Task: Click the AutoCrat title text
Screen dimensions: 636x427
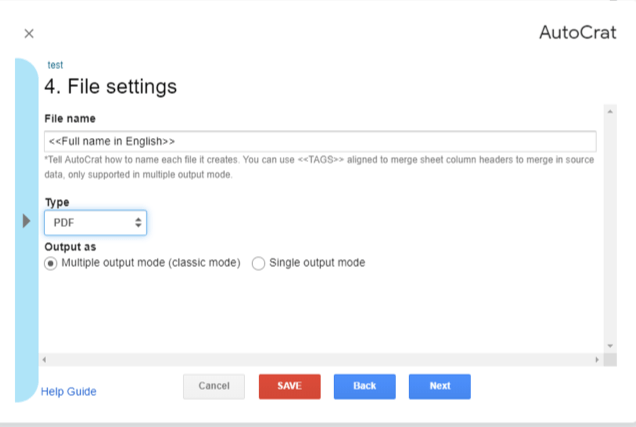Action: (x=578, y=32)
